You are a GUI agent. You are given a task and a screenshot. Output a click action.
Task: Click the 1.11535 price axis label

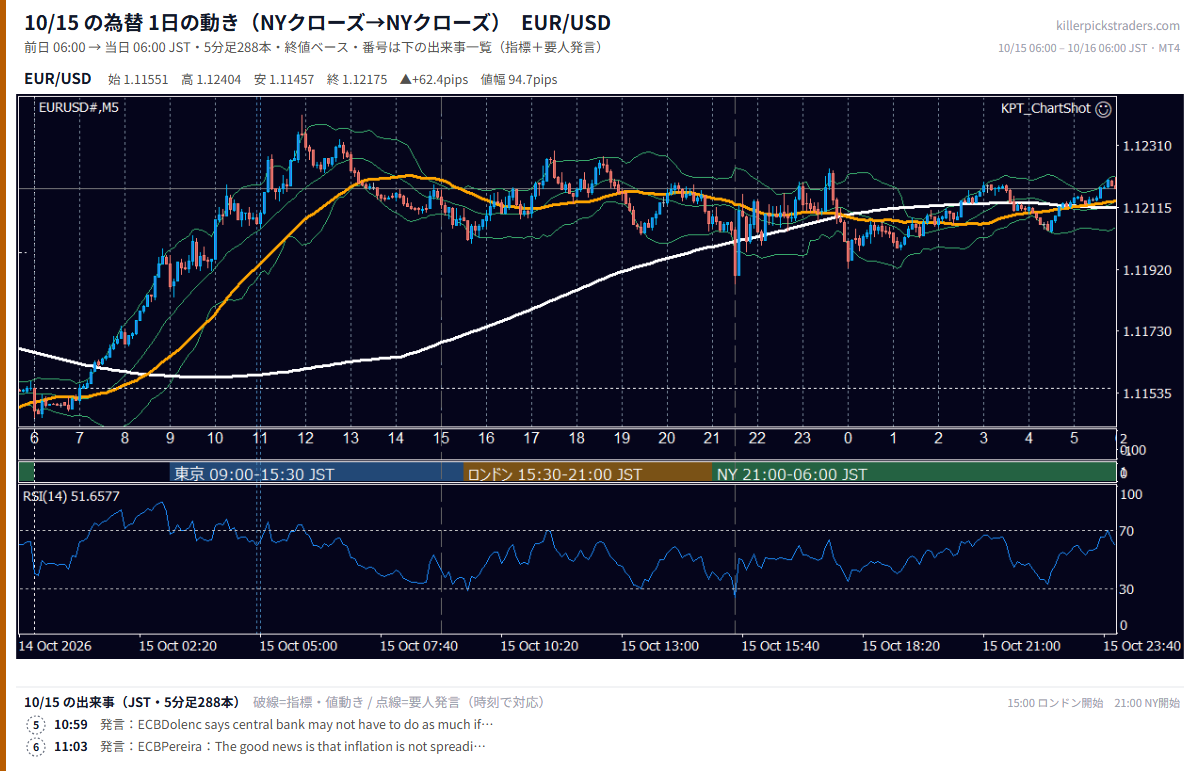tap(1147, 395)
